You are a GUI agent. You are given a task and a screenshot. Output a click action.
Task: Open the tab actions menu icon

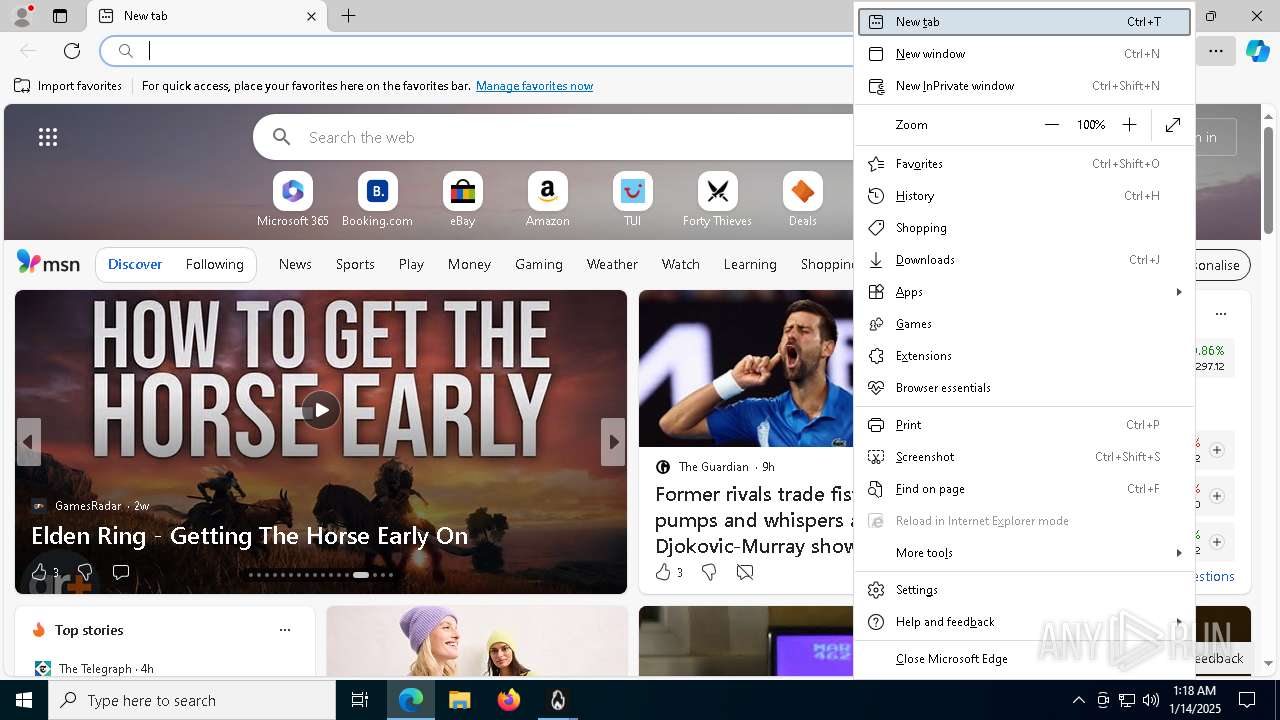coord(60,16)
